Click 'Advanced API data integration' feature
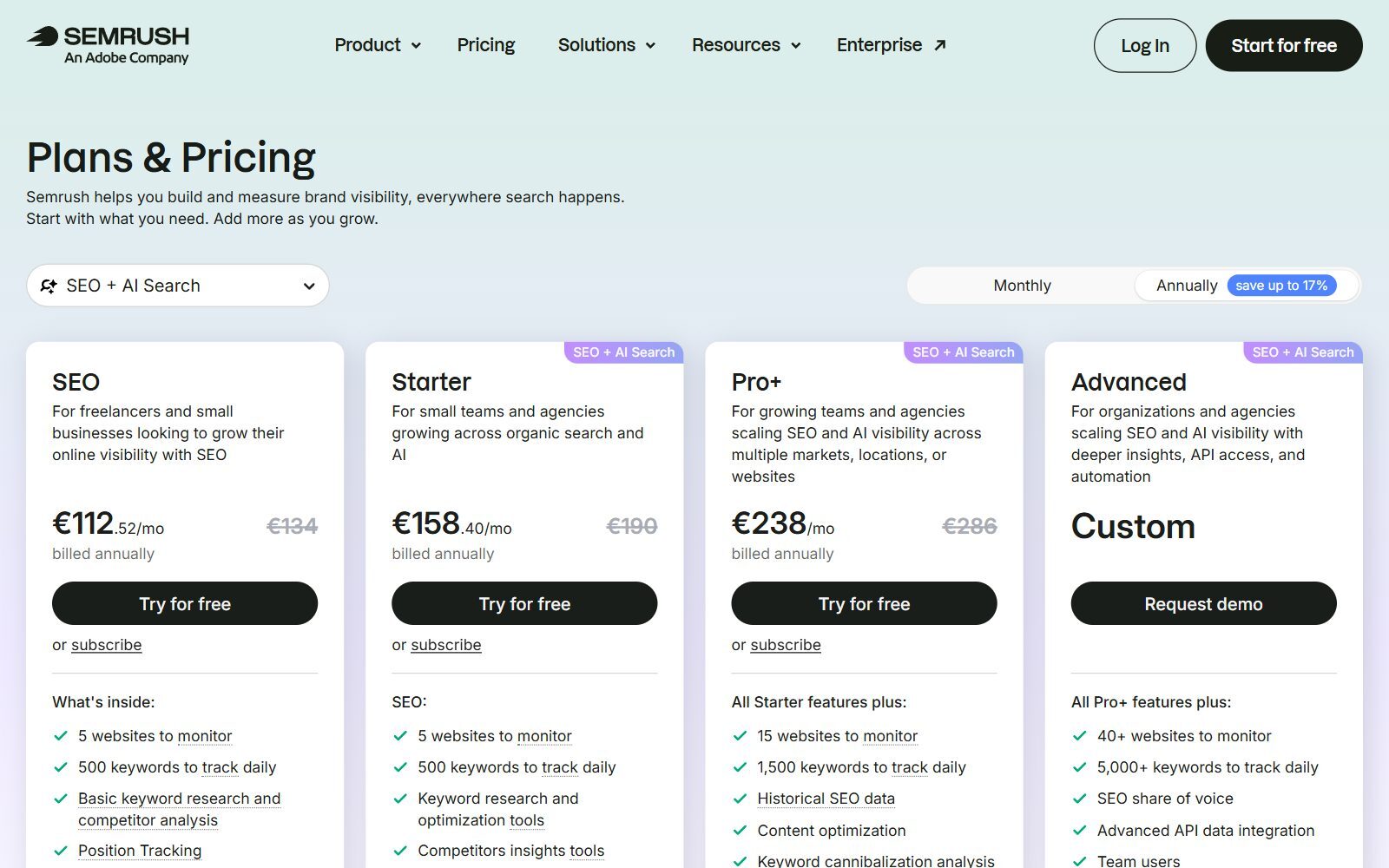1389x868 pixels. pyautogui.click(x=1206, y=831)
